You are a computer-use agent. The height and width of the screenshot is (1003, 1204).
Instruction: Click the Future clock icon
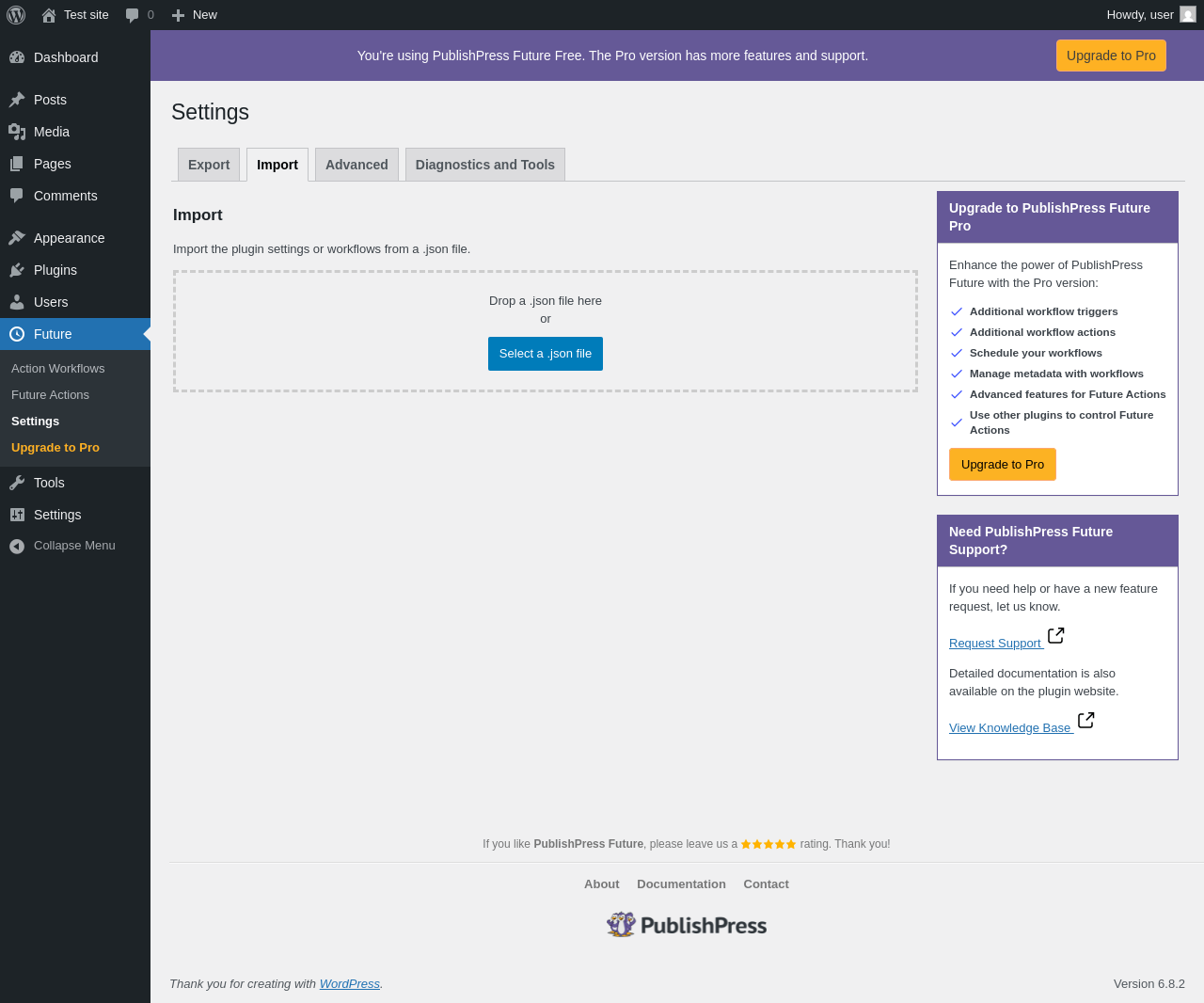(17, 334)
